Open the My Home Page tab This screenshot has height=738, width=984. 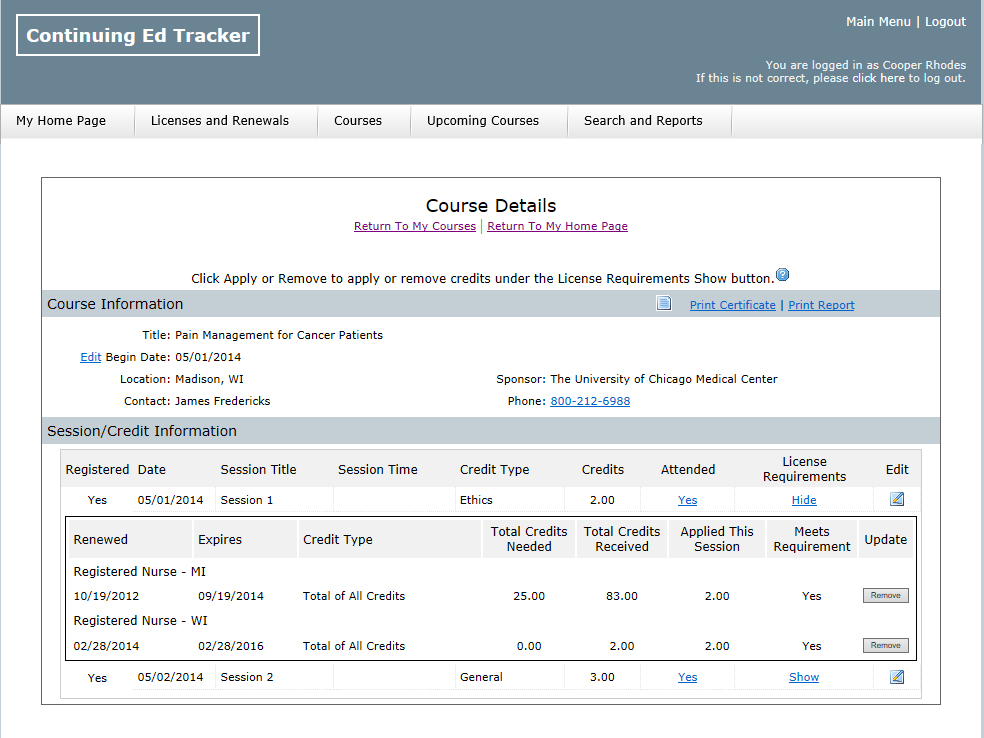[x=61, y=121]
